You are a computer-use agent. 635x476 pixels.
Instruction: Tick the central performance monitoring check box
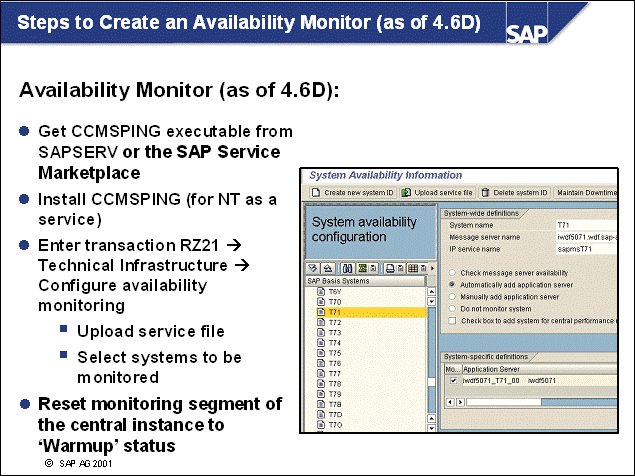454,319
